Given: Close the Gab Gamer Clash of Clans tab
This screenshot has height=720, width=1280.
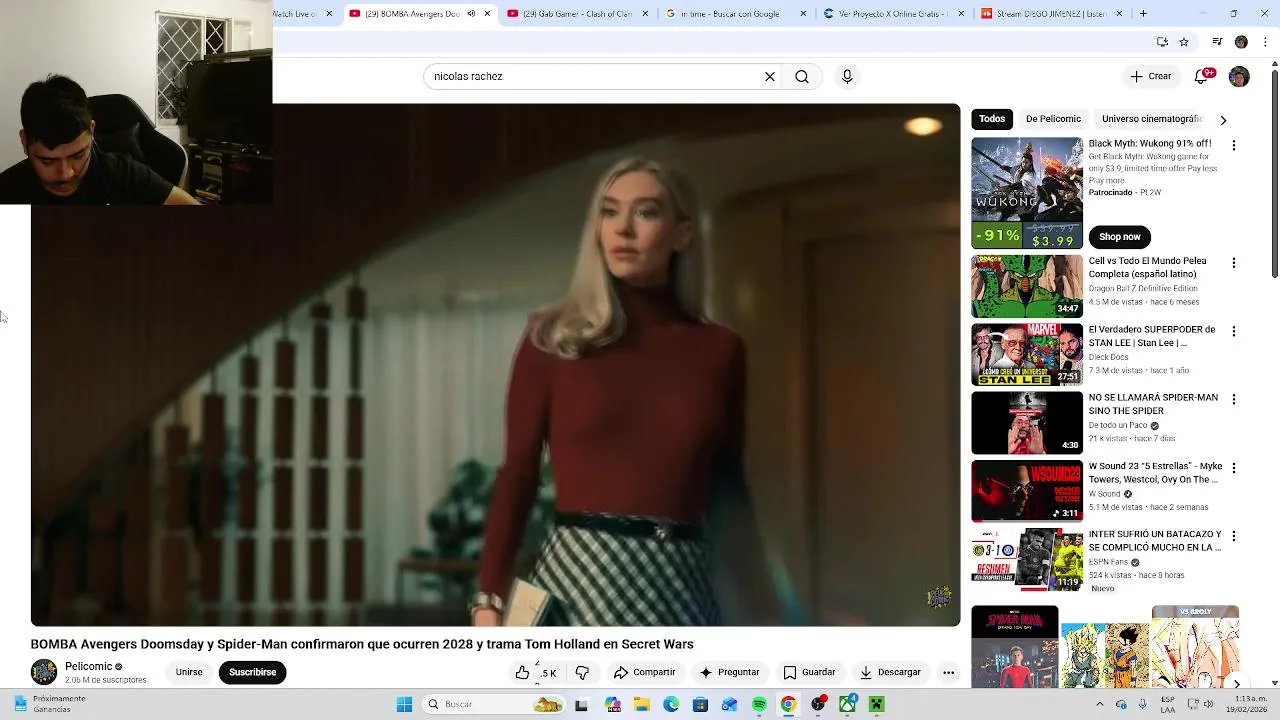Looking at the screenshot, I should click(x=645, y=13).
